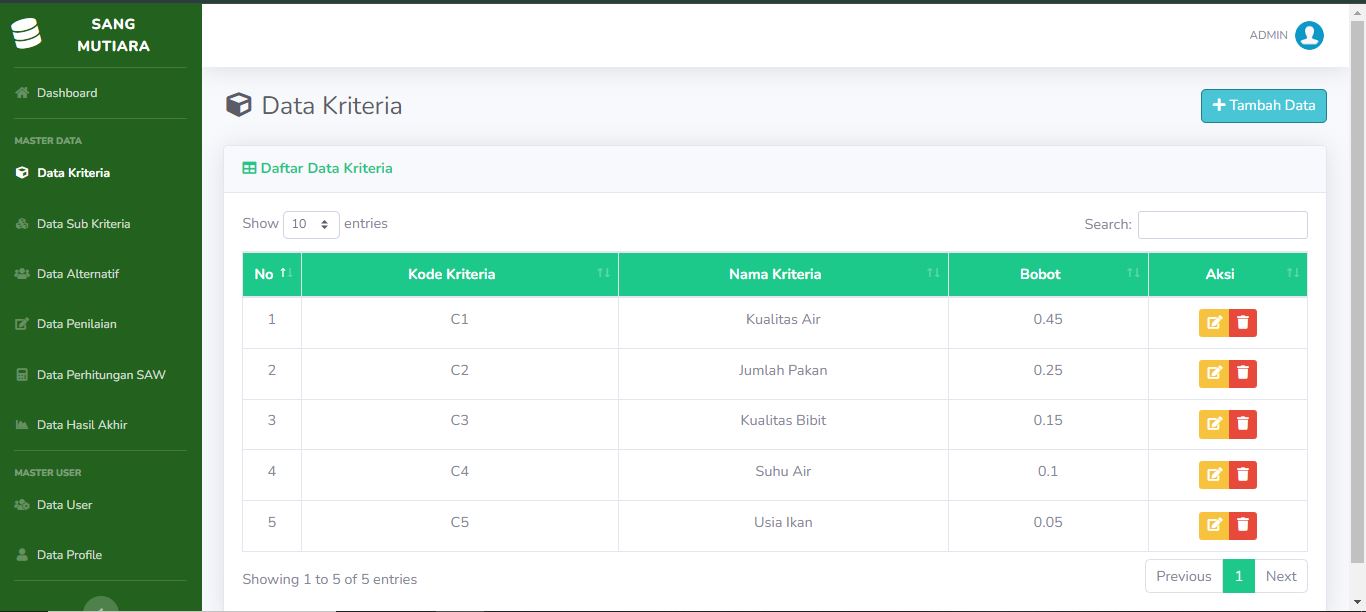Screen dimensions: 1366x612
Task: Open the Dashboard menu item
Action: click(x=67, y=93)
